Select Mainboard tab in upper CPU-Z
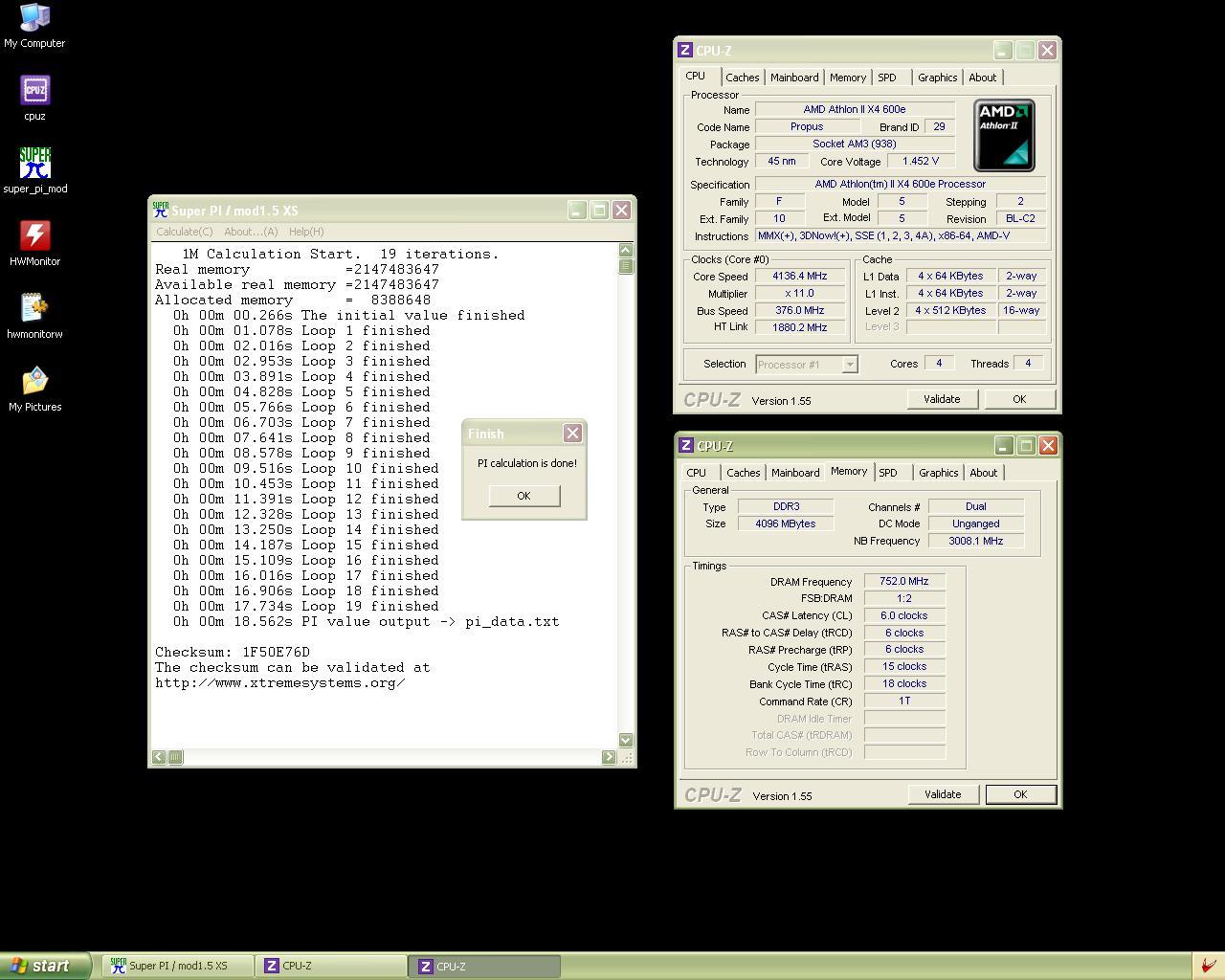The width and height of the screenshot is (1225, 980). 794,78
